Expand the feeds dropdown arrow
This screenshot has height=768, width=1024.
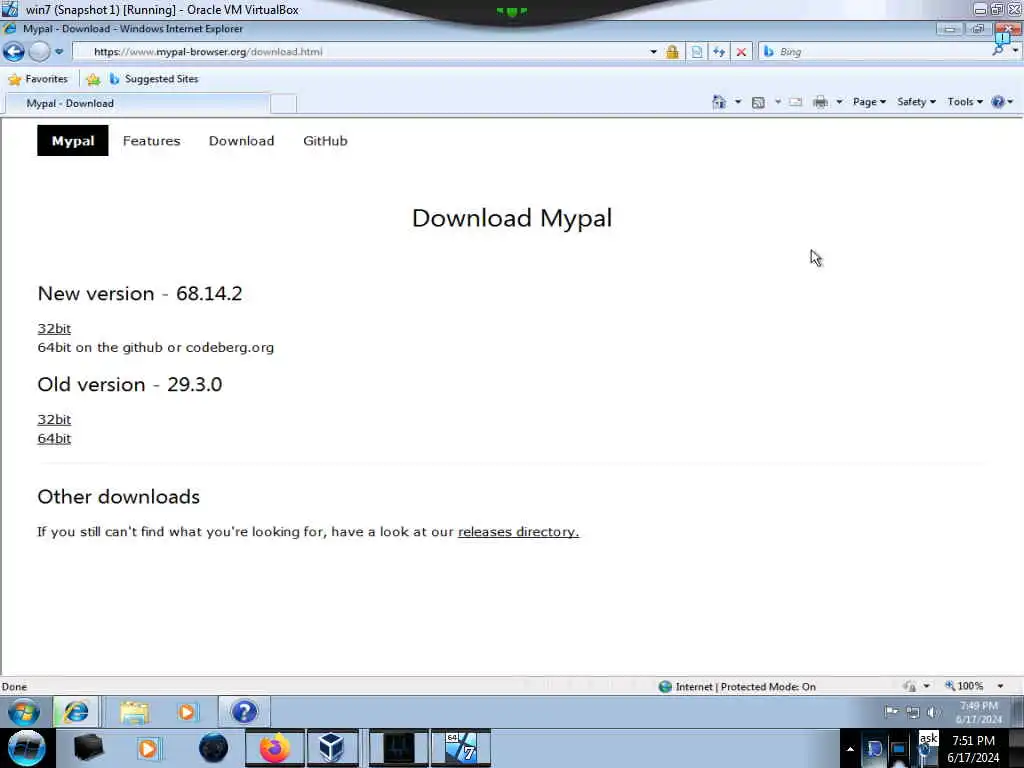click(x=778, y=102)
